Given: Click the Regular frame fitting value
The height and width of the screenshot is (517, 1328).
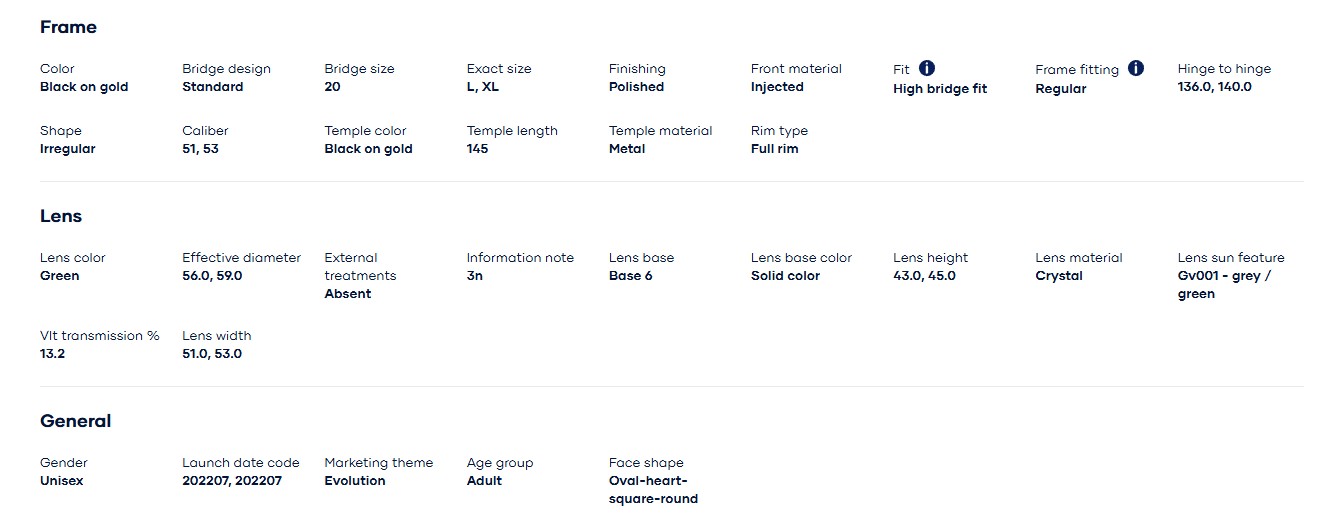Looking at the screenshot, I should [1060, 89].
